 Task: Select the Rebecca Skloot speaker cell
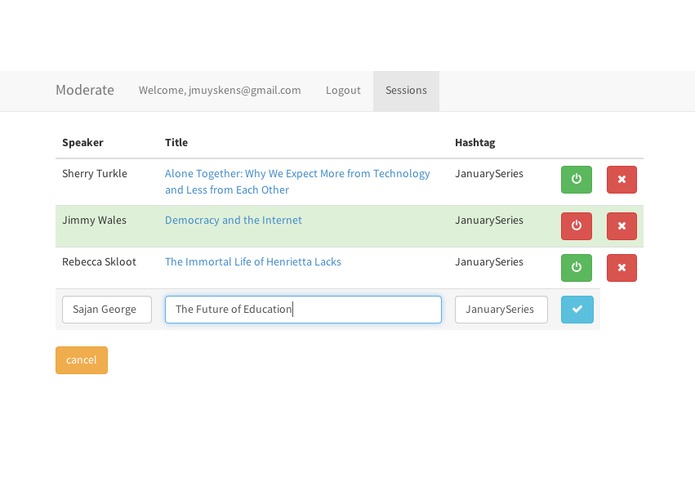coord(99,262)
